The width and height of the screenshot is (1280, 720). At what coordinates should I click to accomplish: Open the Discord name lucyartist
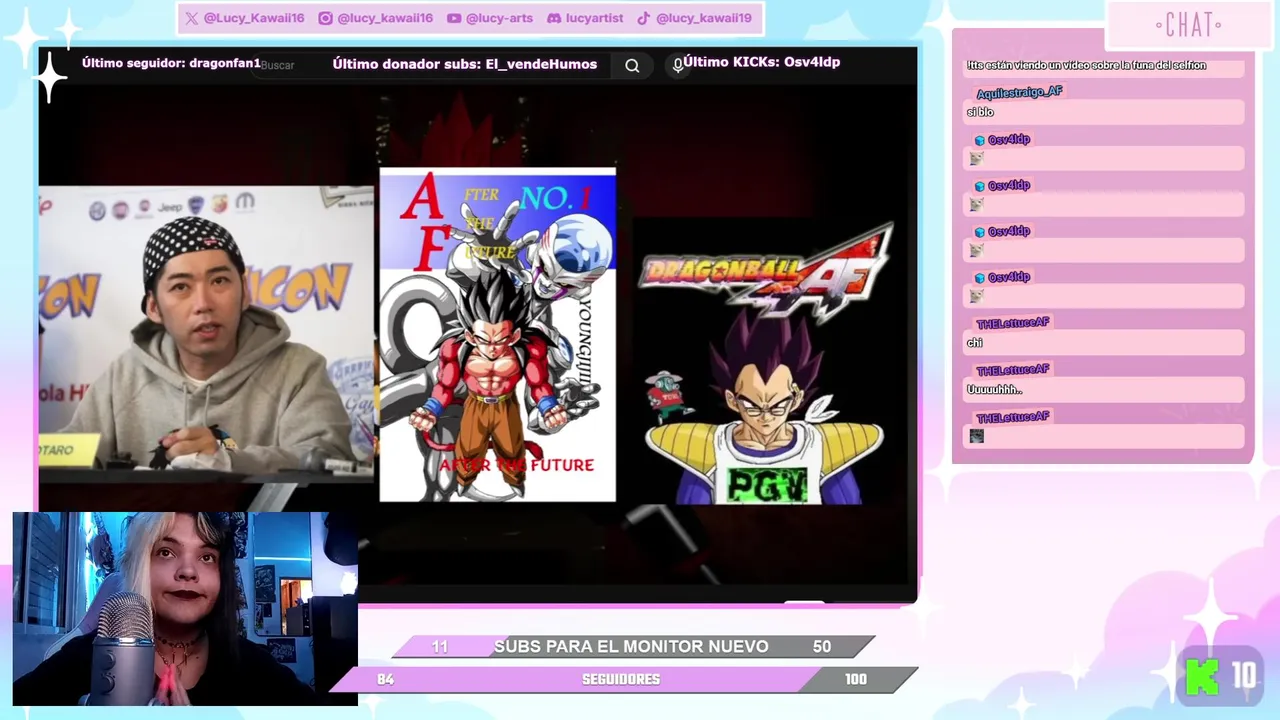coord(594,18)
